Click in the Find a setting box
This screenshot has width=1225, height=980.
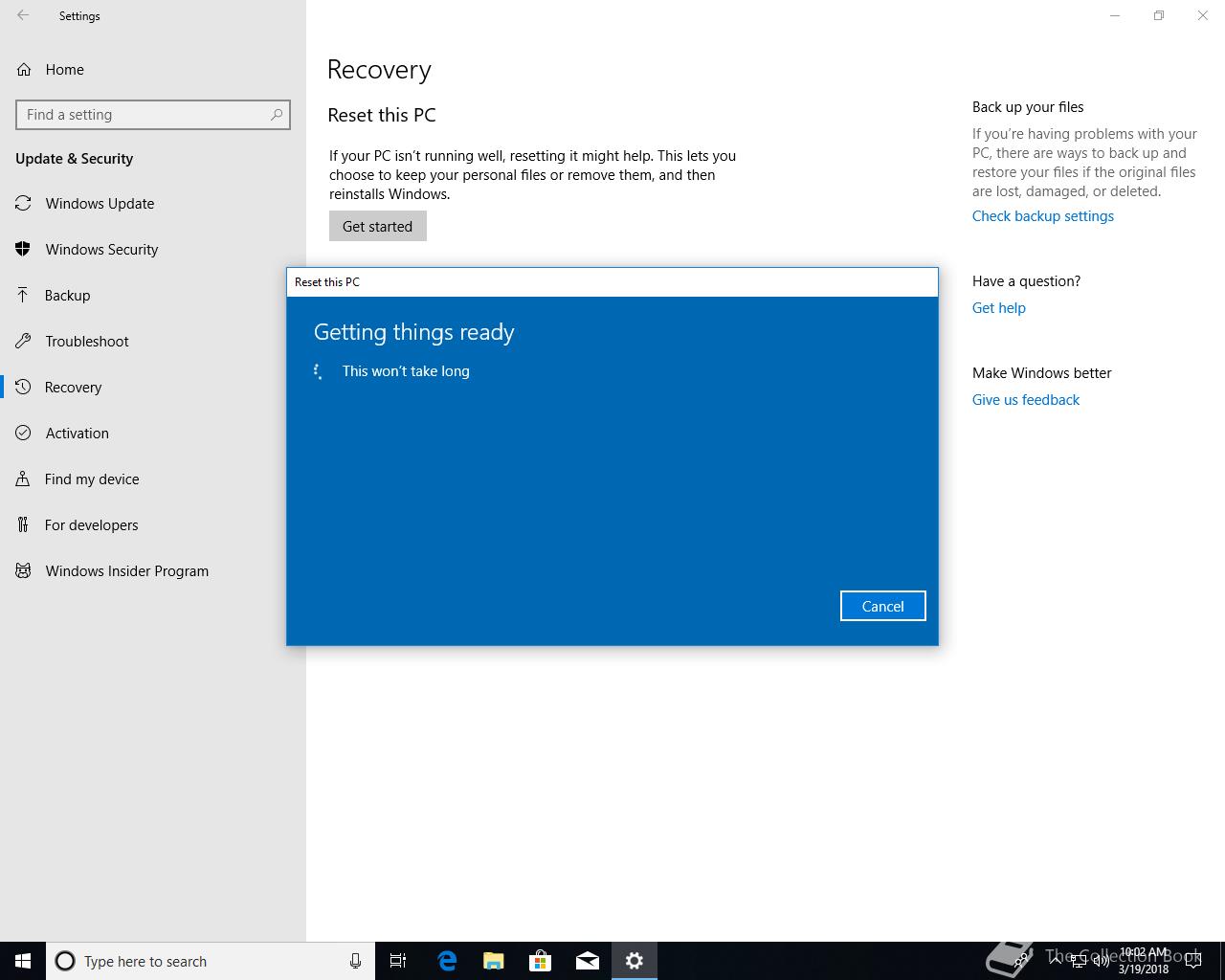click(144, 115)
